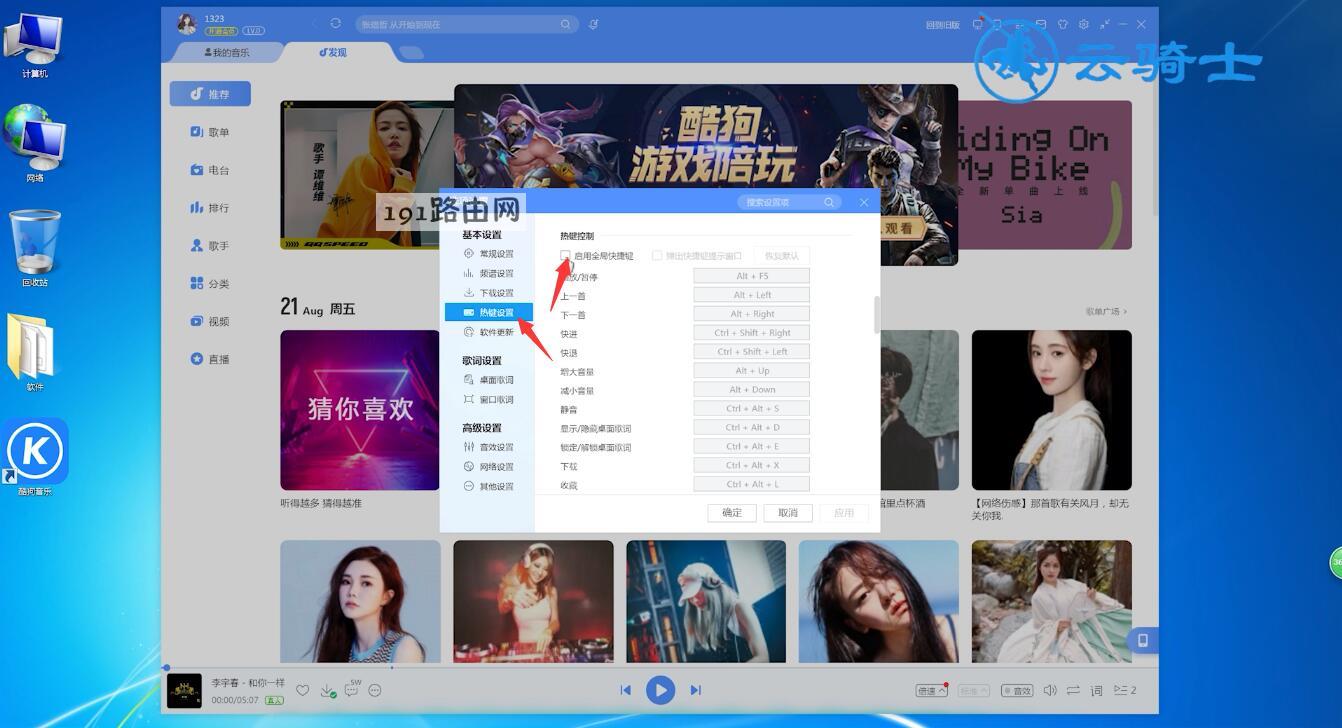
Task: Open the 回收站 desktop icon
Action: (35, 247)
